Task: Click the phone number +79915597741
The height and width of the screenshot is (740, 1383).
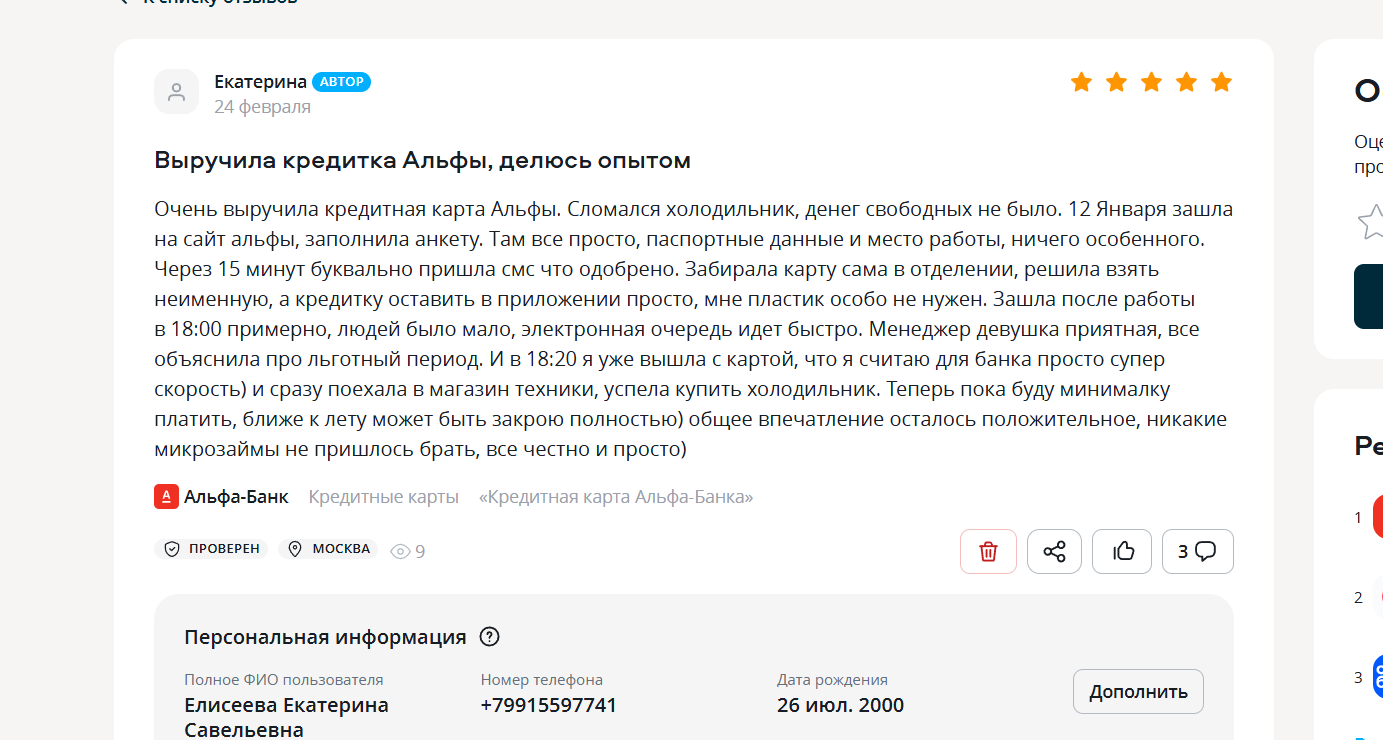Action: point(549,705)
